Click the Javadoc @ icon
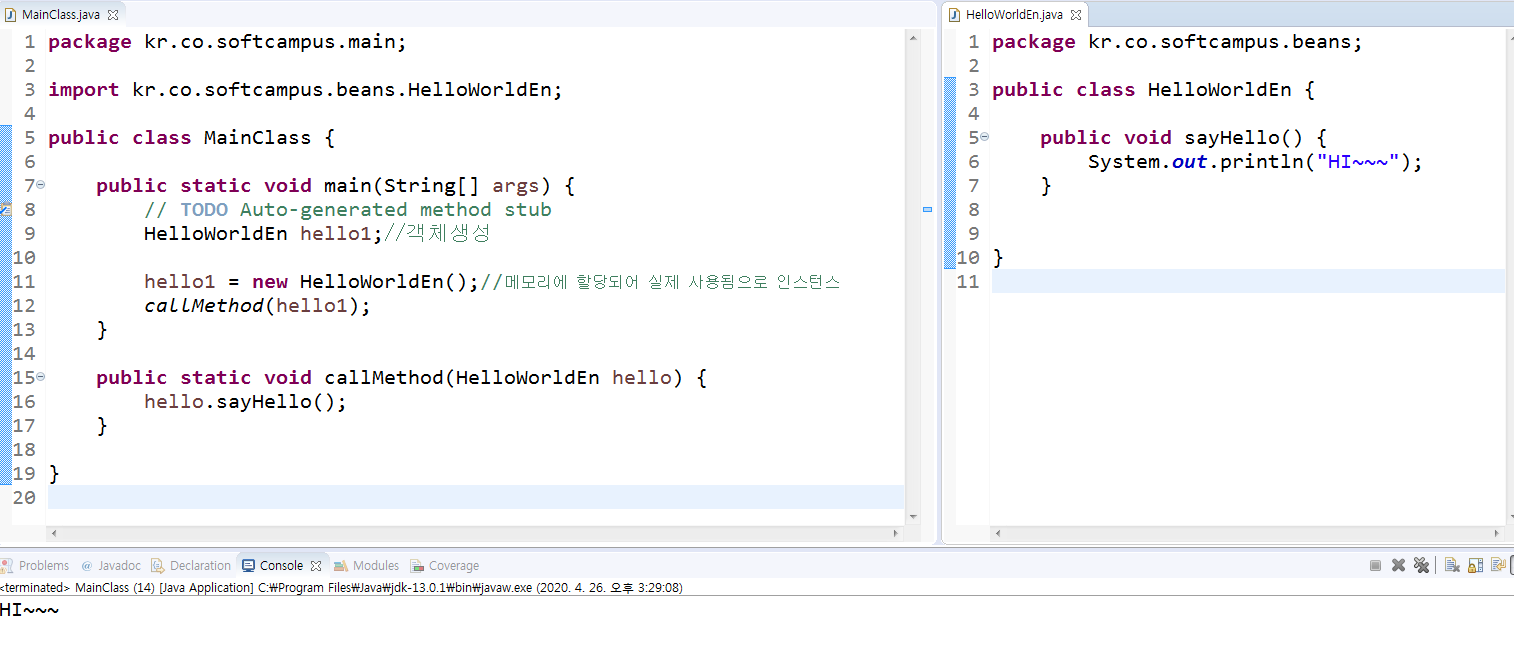The width and height of the screenshot is (1514, 665). pos(87,566)
